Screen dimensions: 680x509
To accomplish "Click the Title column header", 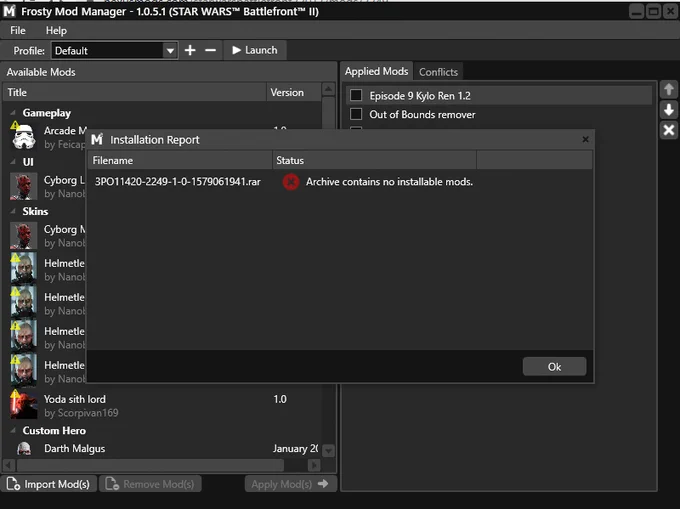I will [x=134, y=92].
